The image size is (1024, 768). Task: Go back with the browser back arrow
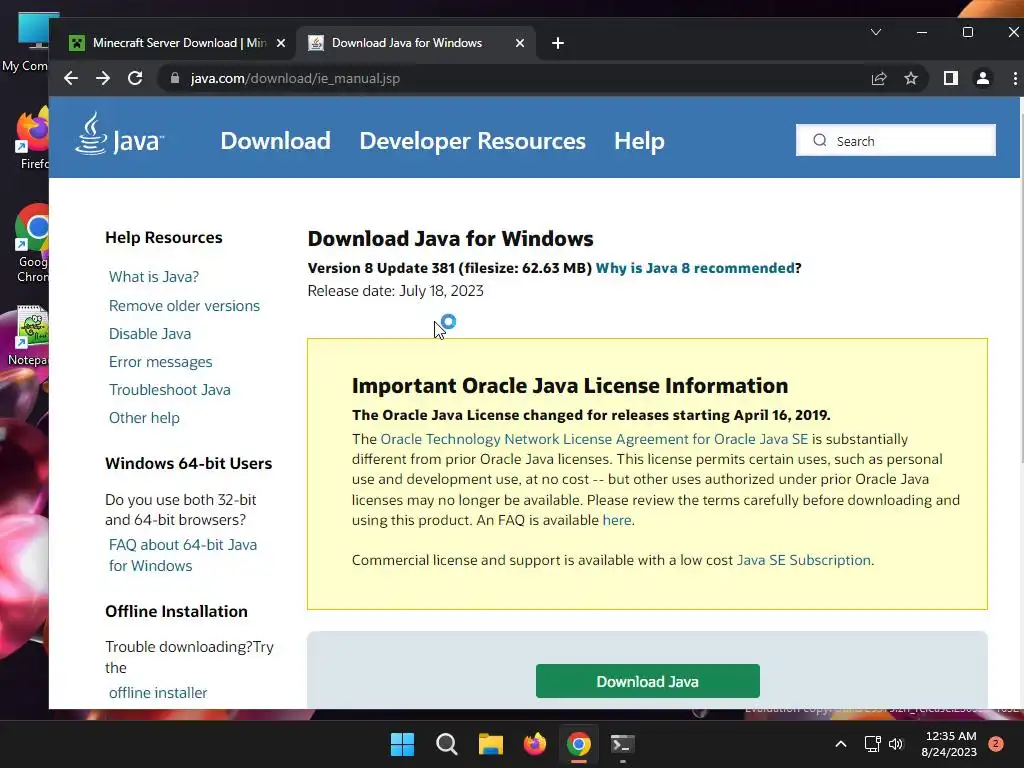pyautogui.click(x=71, y=78)
